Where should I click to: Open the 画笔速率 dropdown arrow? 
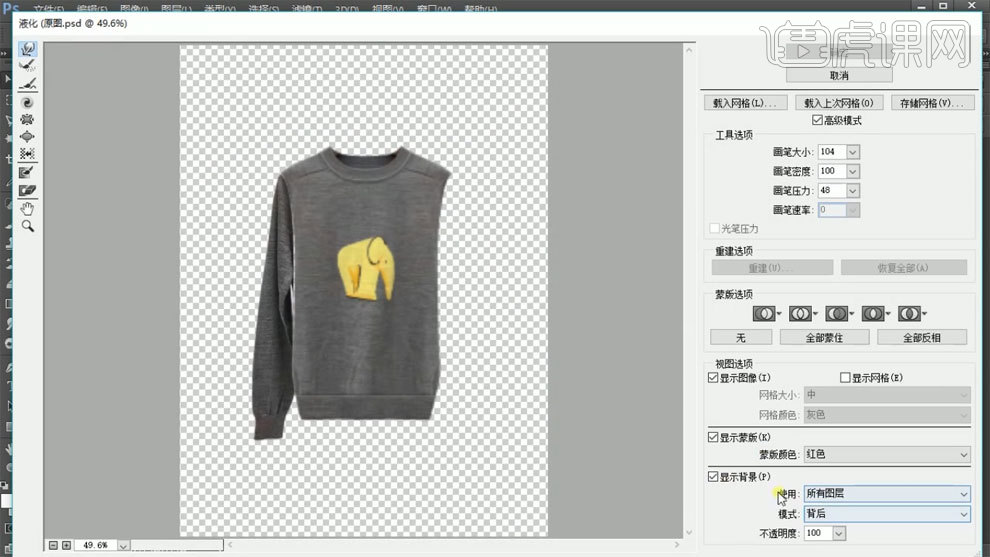852,210
